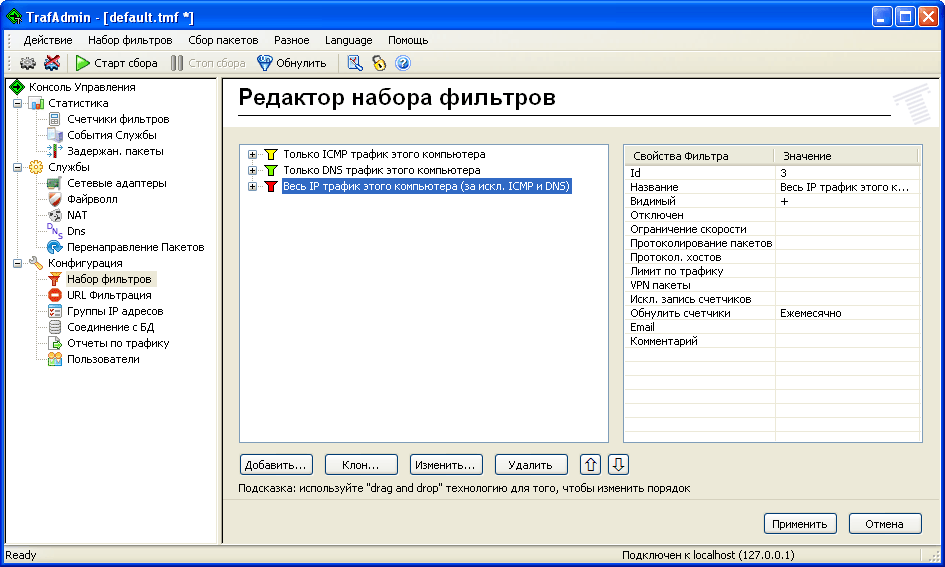Expand the 'Только ICMP трафик' filter node

(252, 155)
